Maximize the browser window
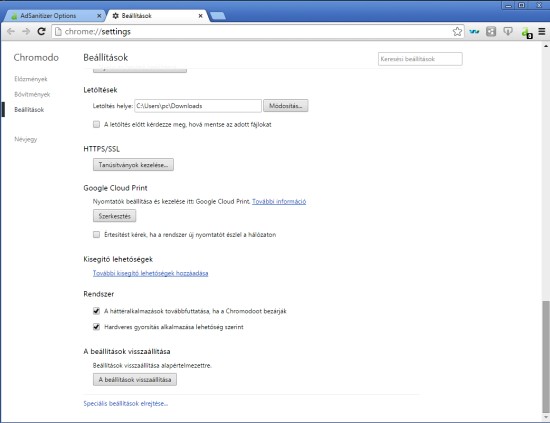 coord(522,5)
